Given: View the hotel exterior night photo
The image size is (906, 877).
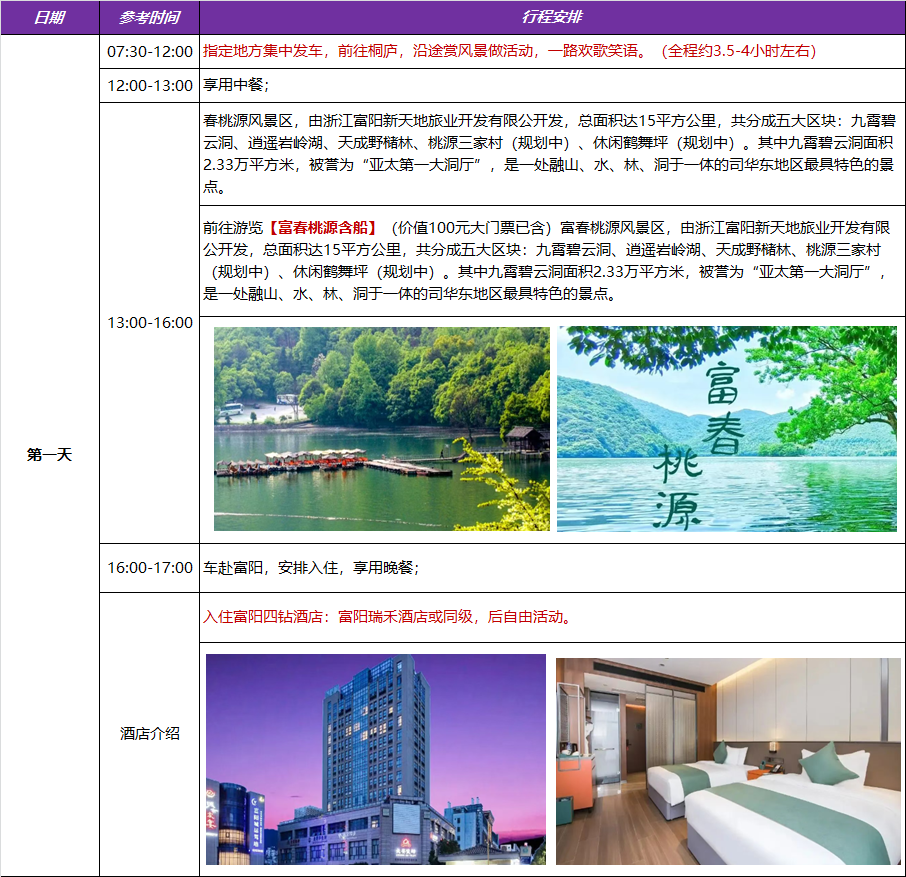Looking at the screenshot, I should (x=375, y=759).
